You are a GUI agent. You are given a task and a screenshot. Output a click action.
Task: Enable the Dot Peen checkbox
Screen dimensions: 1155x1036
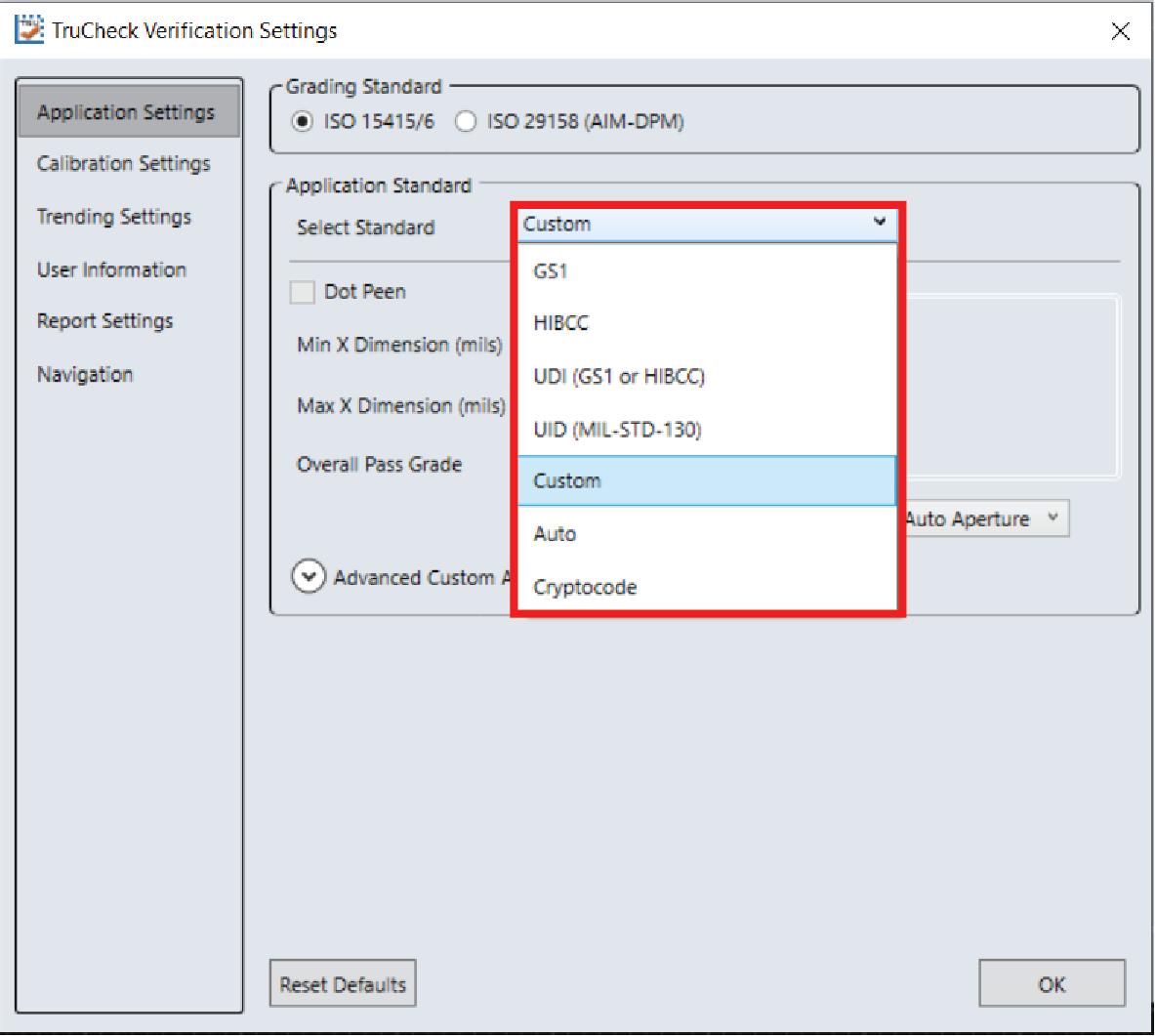pyautogui.click(x=303, y=292)
